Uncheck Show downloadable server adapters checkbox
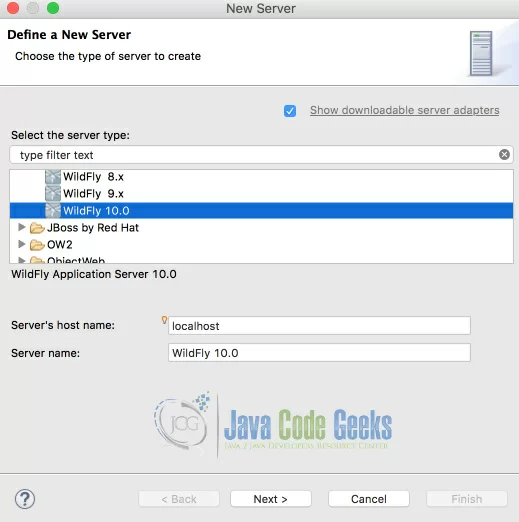Image resolution: width=519 pixels, height=522 pixels. pyautogui.click(x=290, y=111)
